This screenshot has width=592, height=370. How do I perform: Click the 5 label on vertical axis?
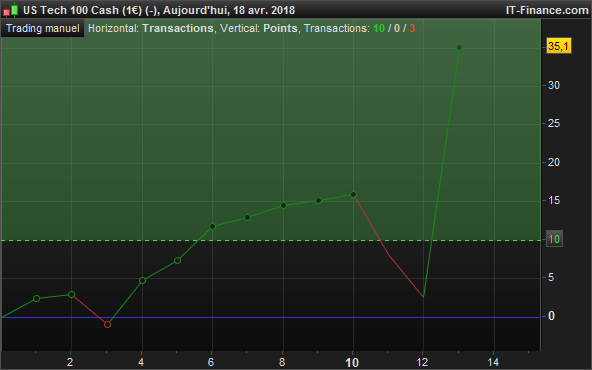(x=551, y=278)
